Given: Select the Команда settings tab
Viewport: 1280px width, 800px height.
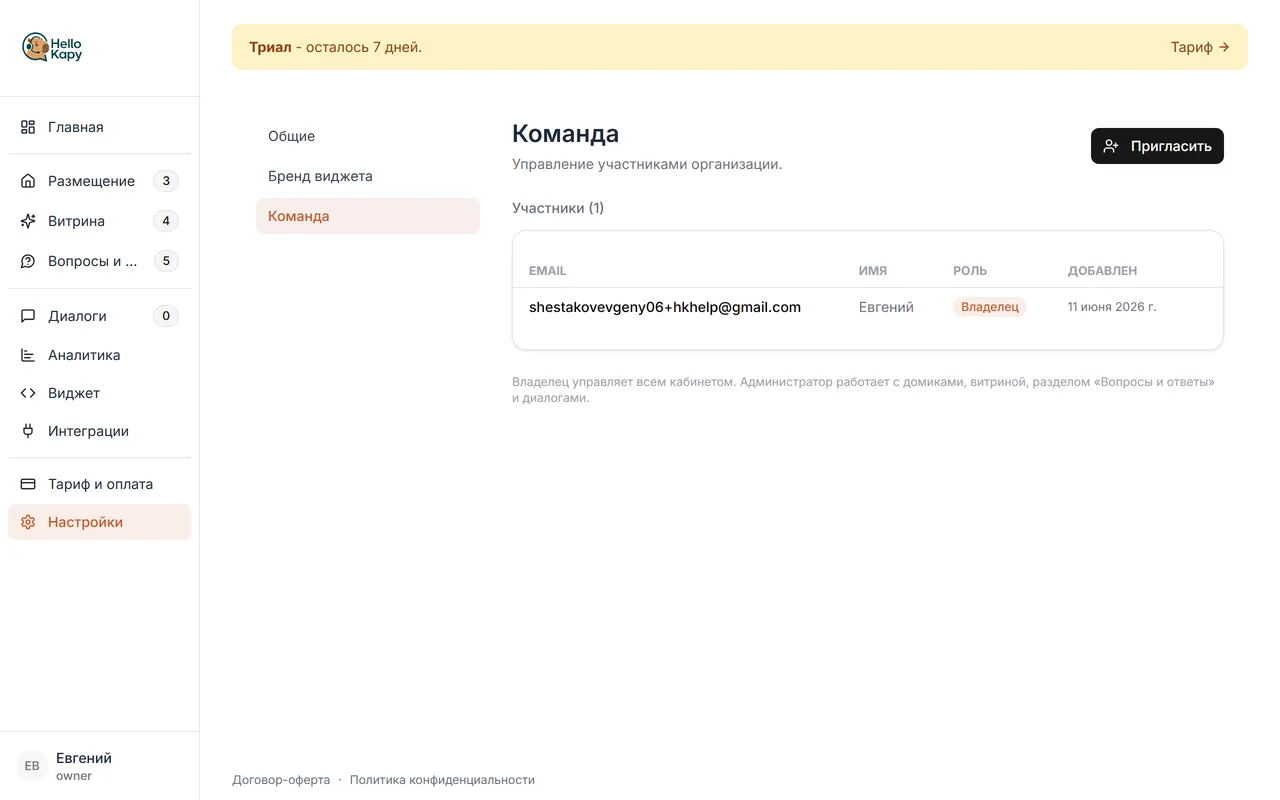Looking at the screenshot, I should [x=368, y=216].
